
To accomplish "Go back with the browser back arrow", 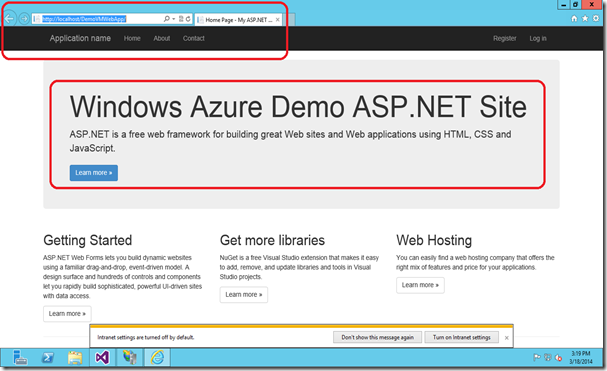I will pyautogui.click(x=9, y=18).
